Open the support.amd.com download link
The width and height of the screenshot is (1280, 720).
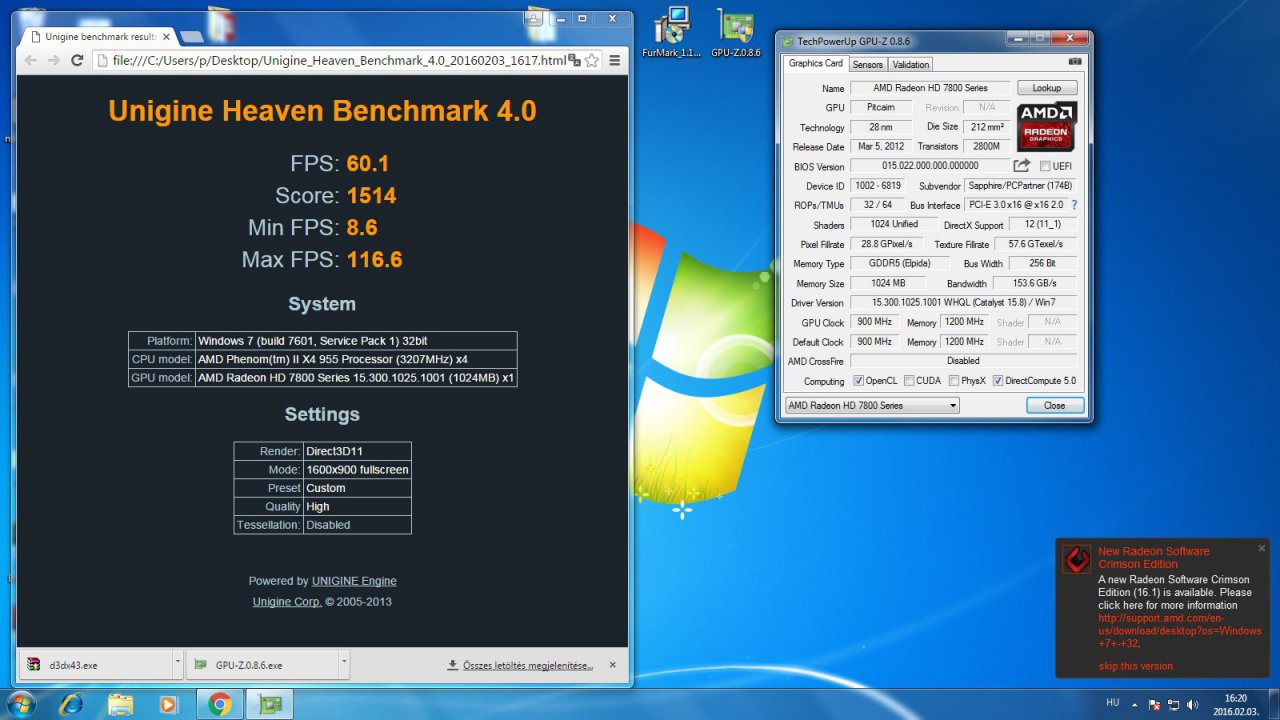click(1179, 631)
